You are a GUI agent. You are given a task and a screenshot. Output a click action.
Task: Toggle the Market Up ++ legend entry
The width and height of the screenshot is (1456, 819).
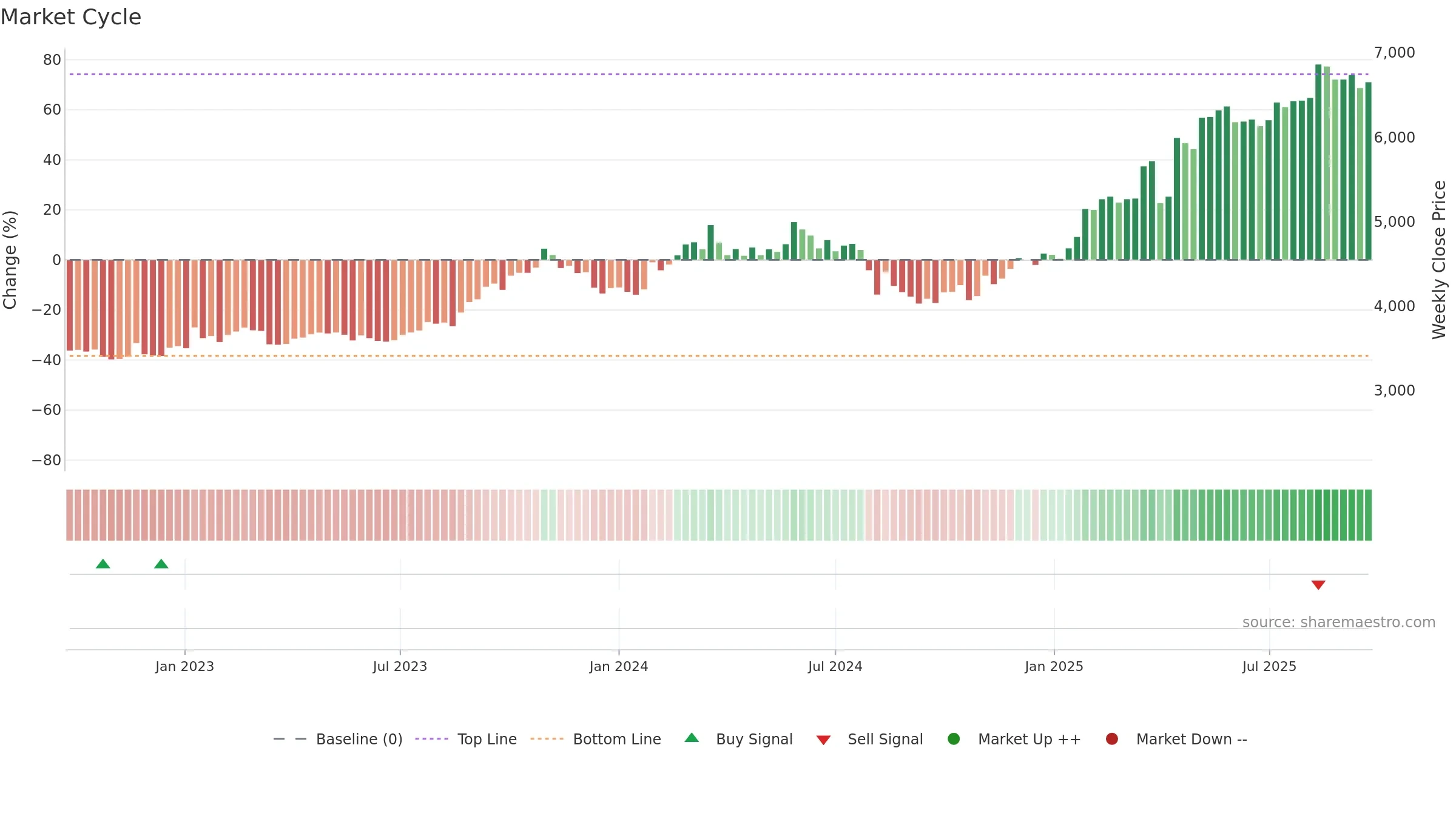[1014, 739]
